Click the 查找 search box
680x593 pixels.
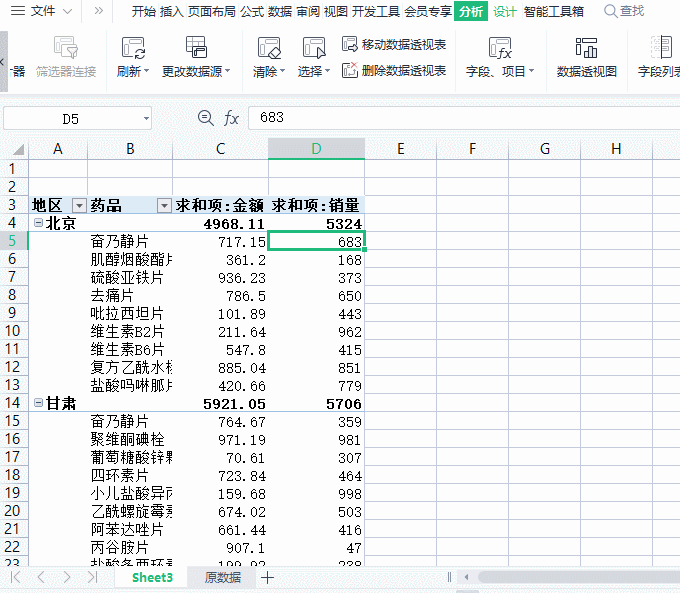click(x=625, y=11)
